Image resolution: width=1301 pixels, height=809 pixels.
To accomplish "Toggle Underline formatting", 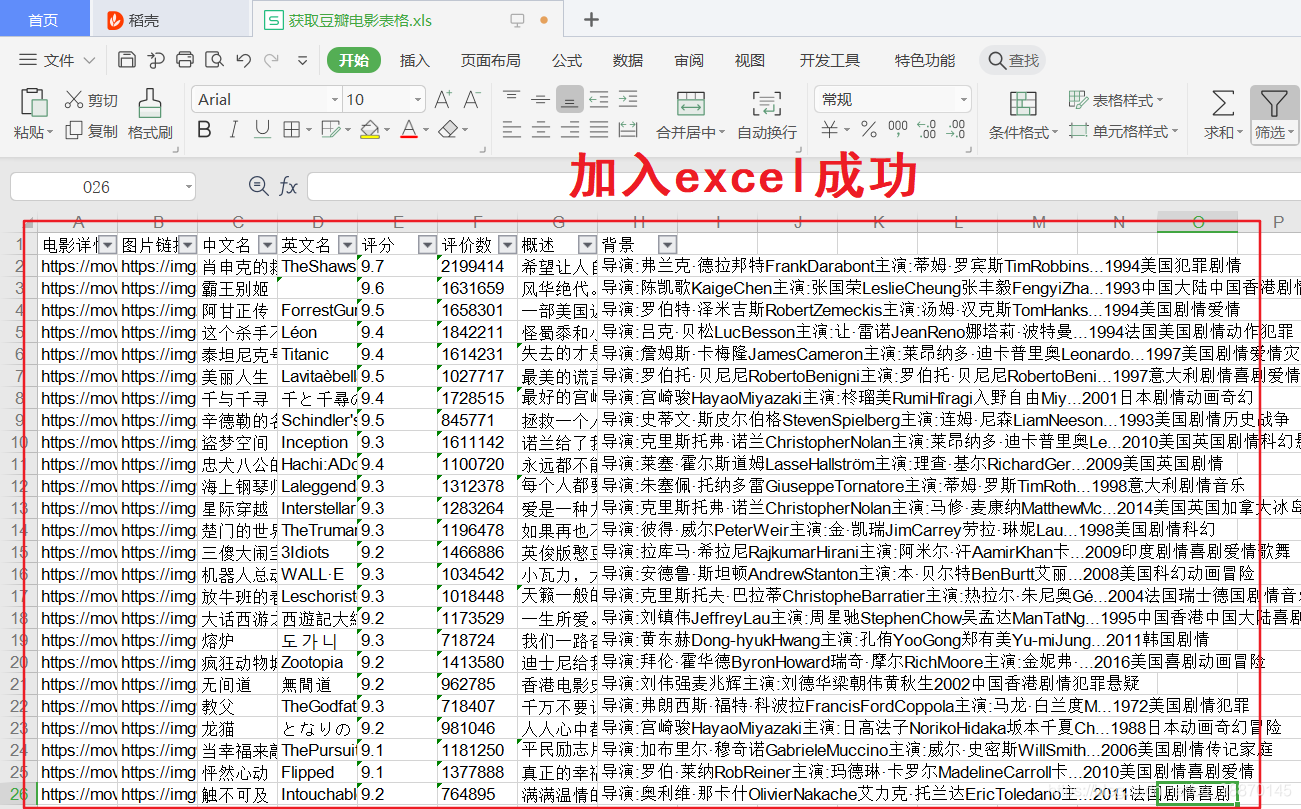I will [x=261, y=130].
